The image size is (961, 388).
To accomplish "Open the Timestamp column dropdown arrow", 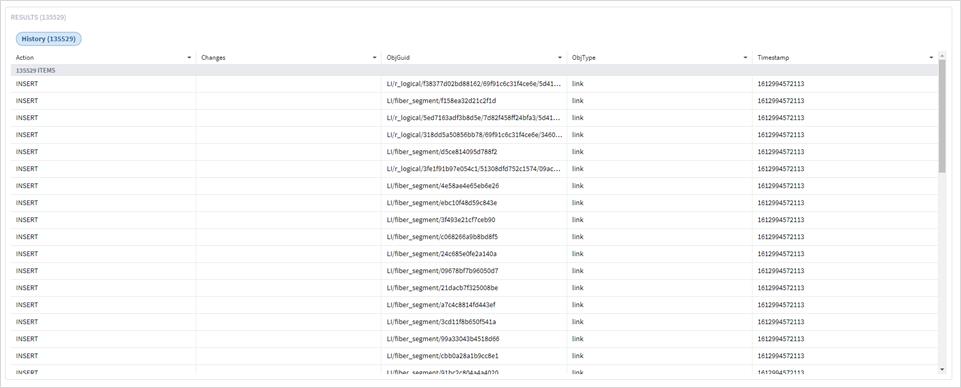I will [931, 58].
